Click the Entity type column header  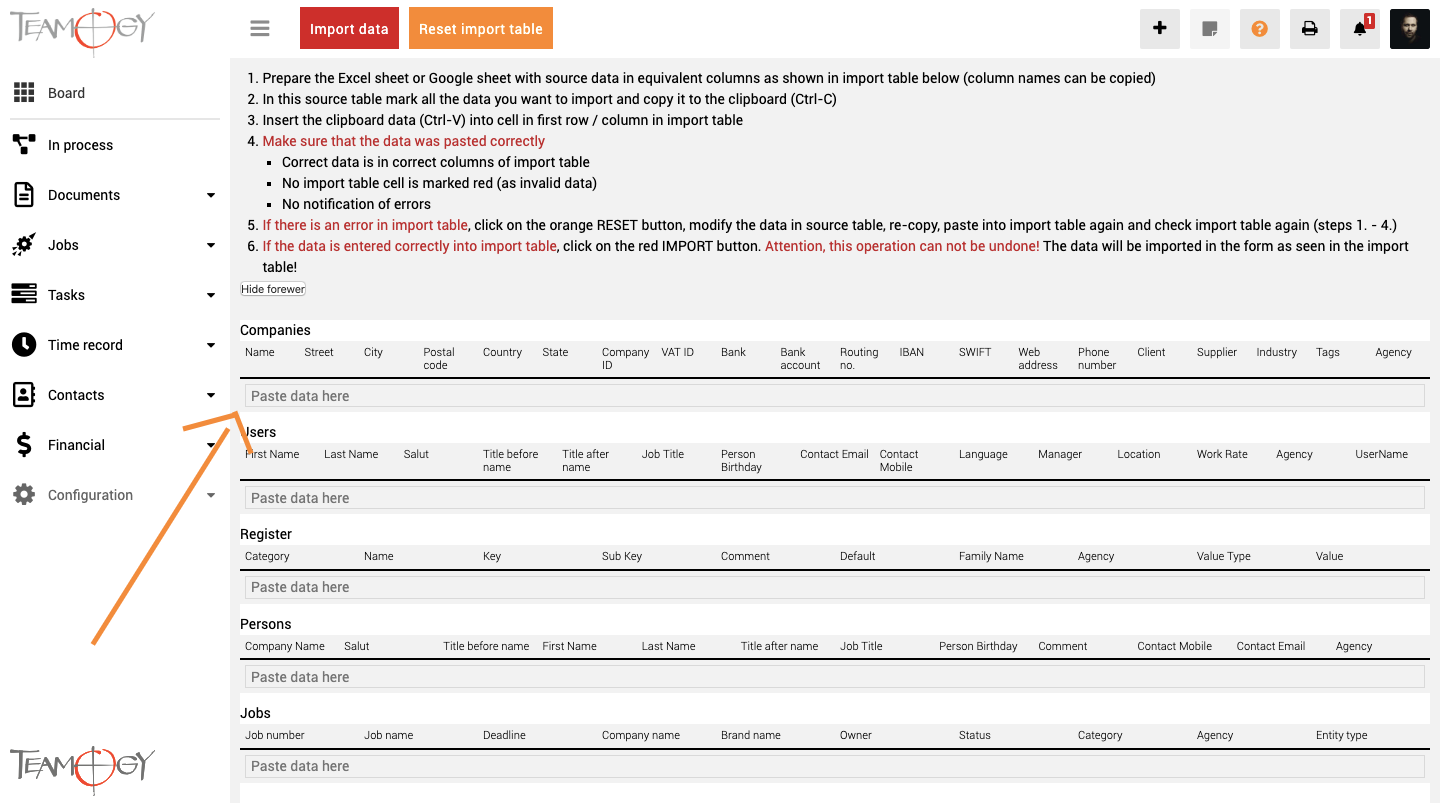(x=1342, y=735)
